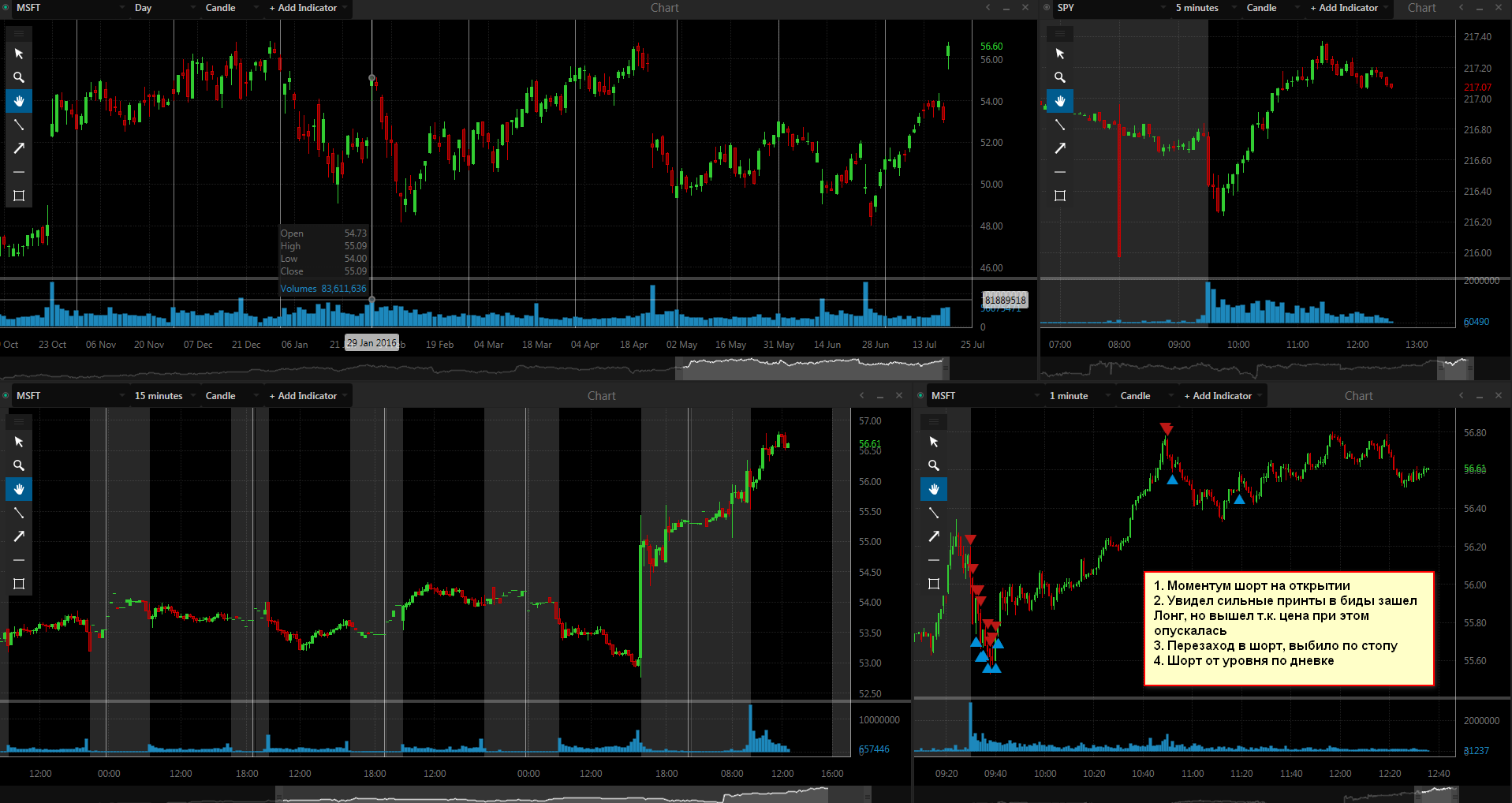Select arrow tool in MSFT 1 minute chart
Image resolution: width=1512 pixels, height=803 pixels.
tap(934, 536)
